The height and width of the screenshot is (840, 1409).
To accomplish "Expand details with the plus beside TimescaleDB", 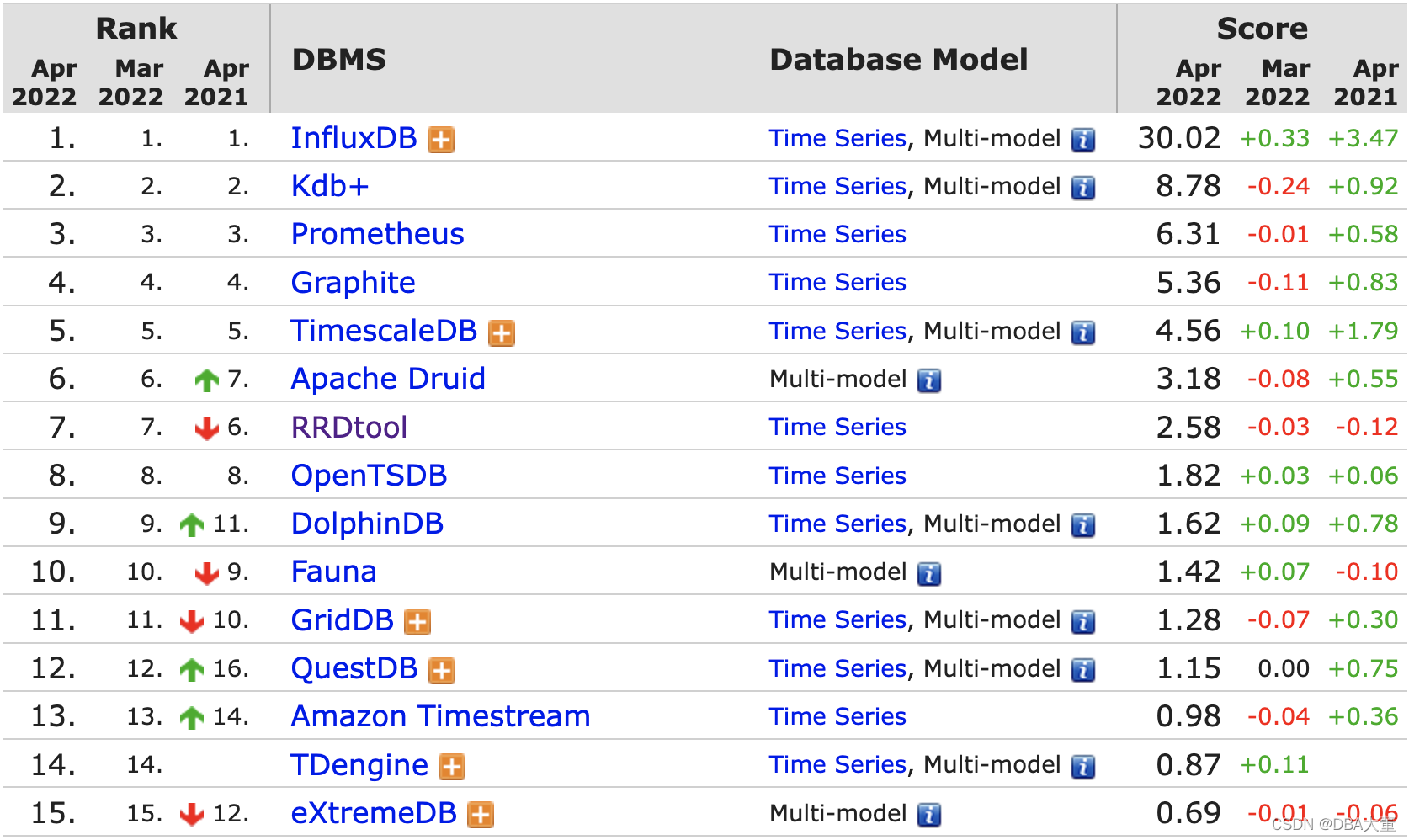I will pyautogui.click(x=502, y=332).
